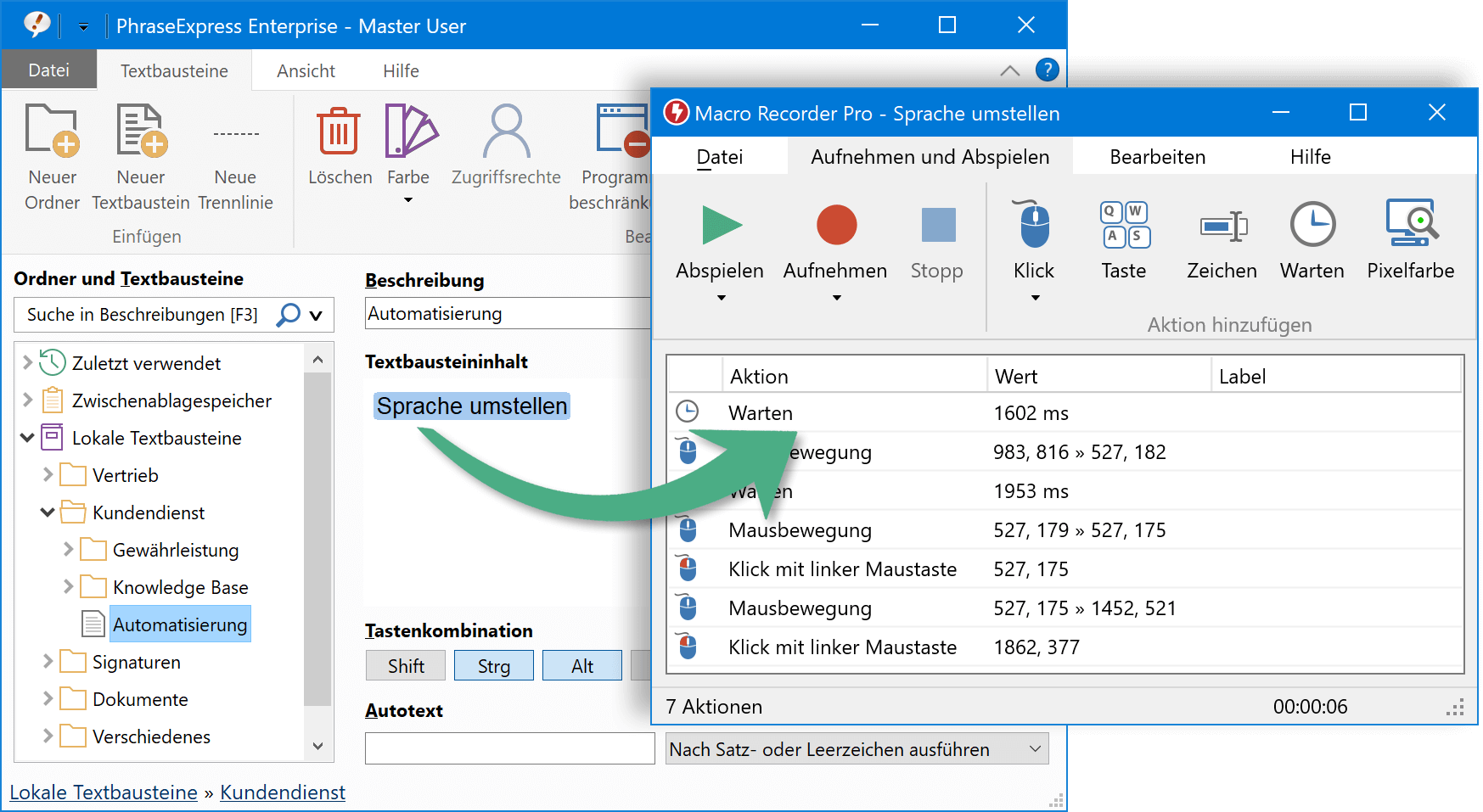1483x812 pixels.
Task: Click the Beschreibung input field
Action: pos(508,313)
